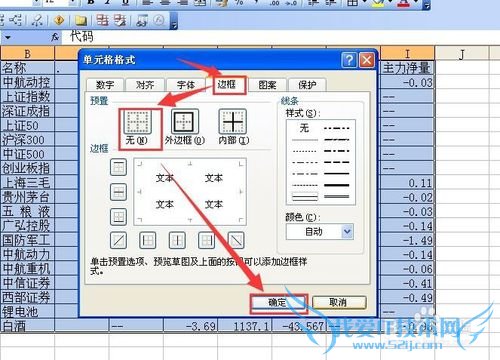Select the cell 名称
The width and height of the screenshot is (500, 360).
point(27,68)
